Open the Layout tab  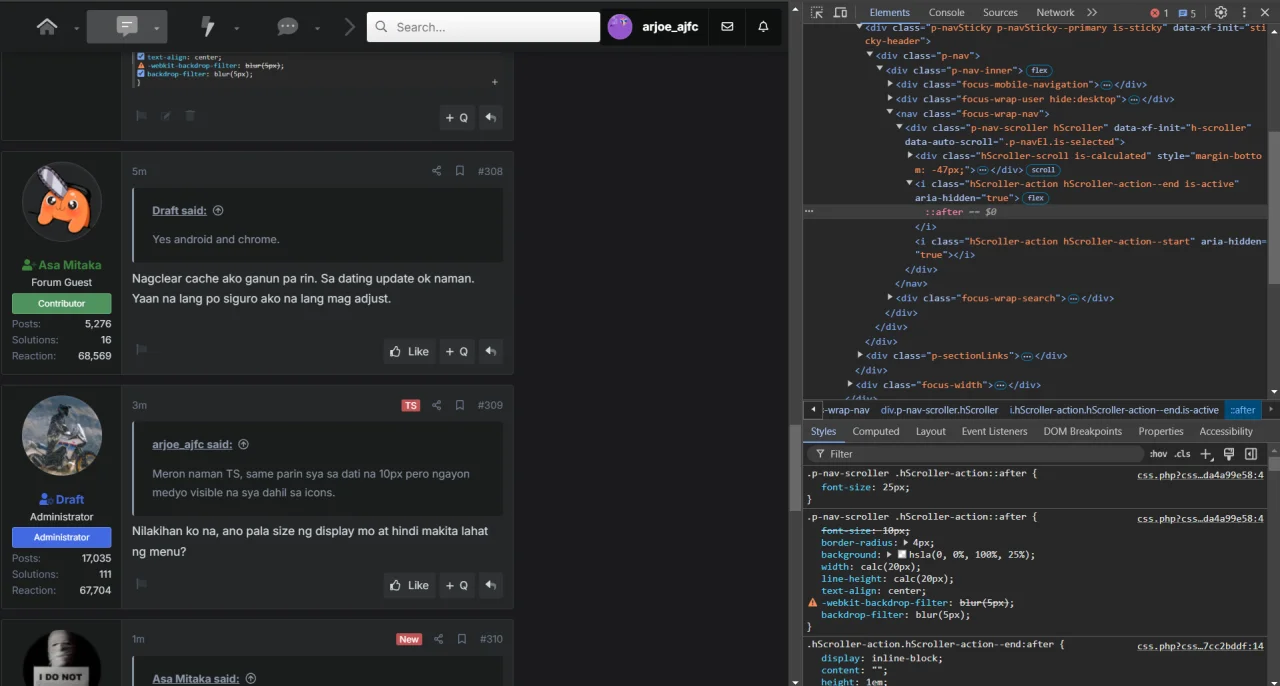(x=931, y=431)
